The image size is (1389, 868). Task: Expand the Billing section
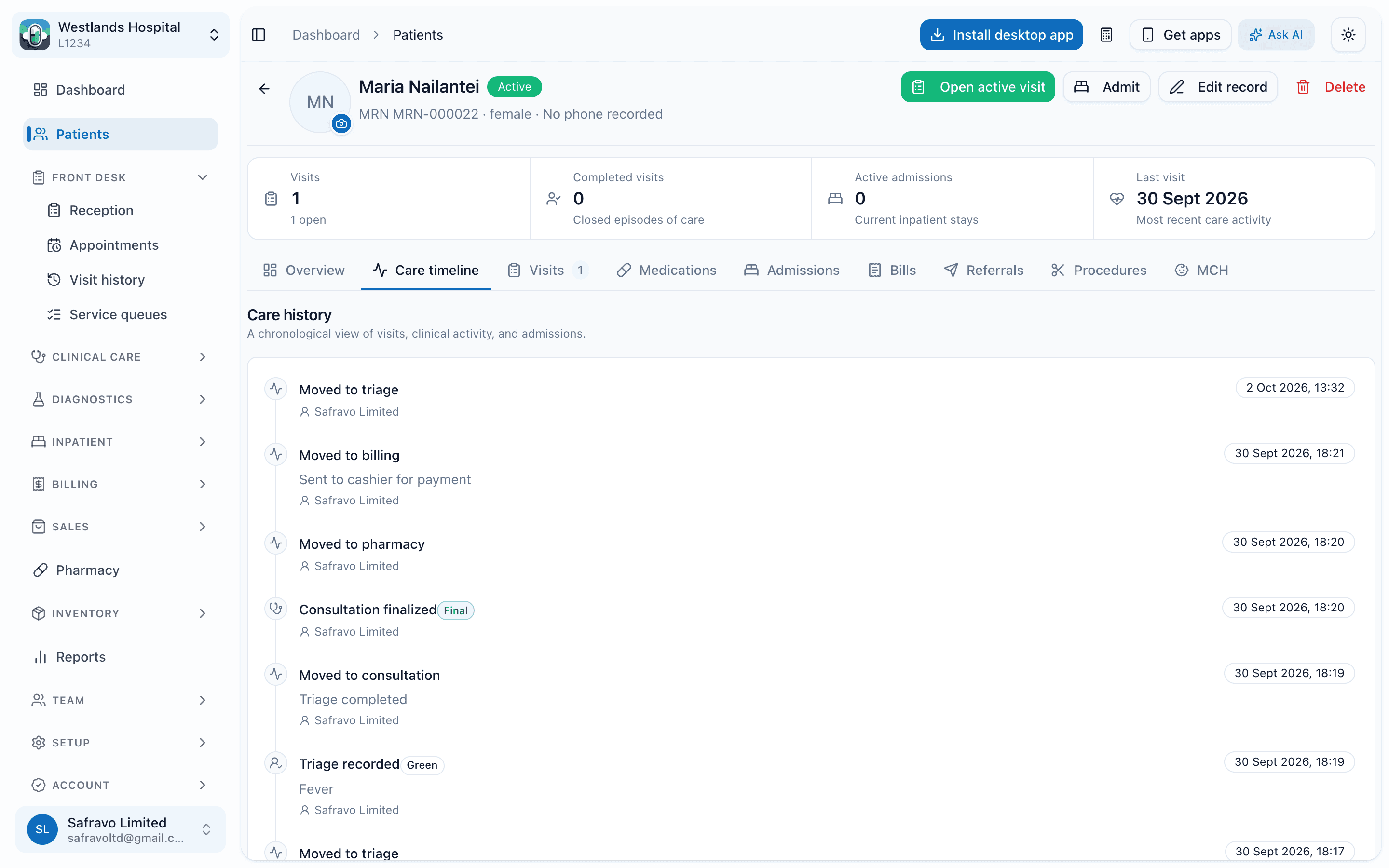coord(121,485)
